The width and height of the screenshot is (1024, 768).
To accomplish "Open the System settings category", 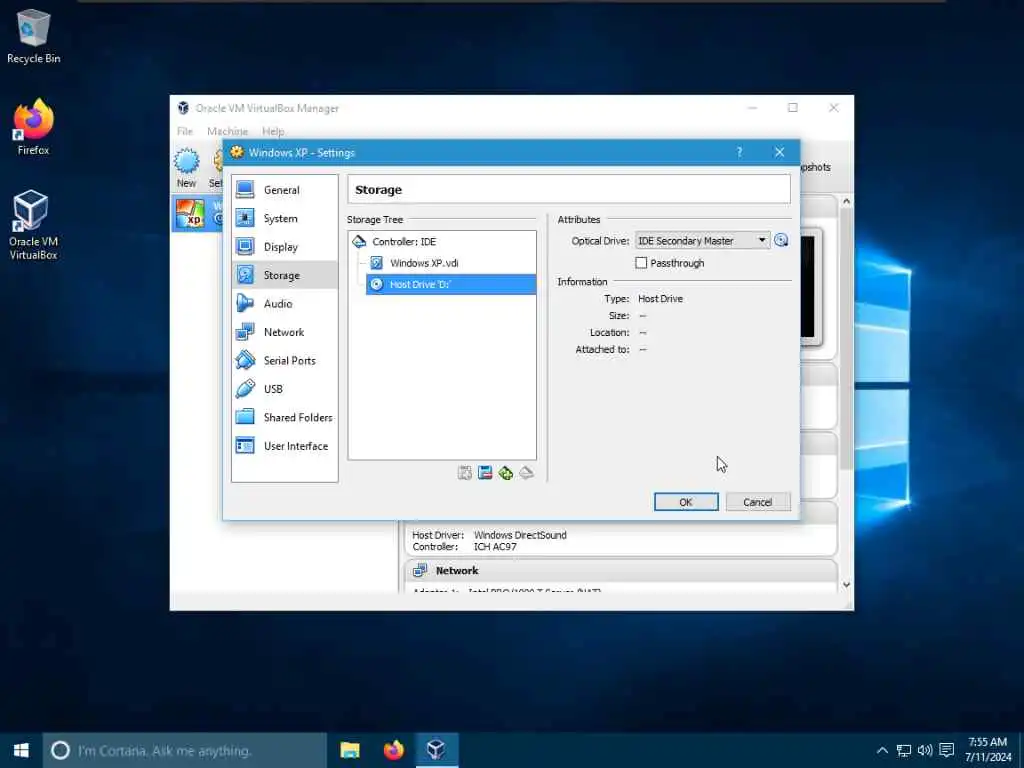I will [284, 219].
